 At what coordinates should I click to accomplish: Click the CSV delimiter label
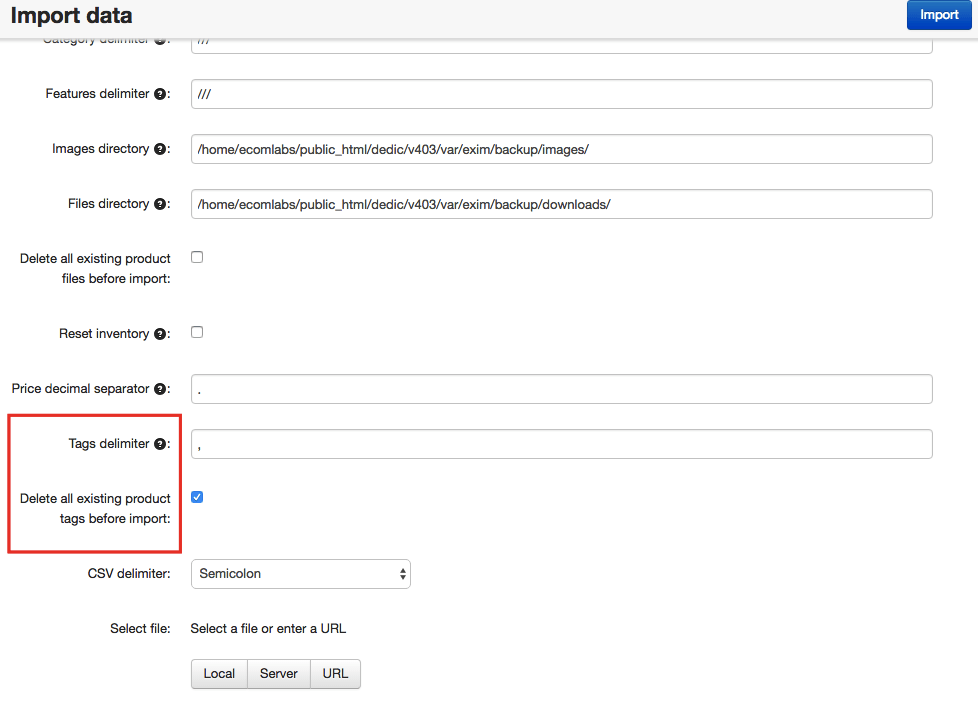click(x=128, y=574)
